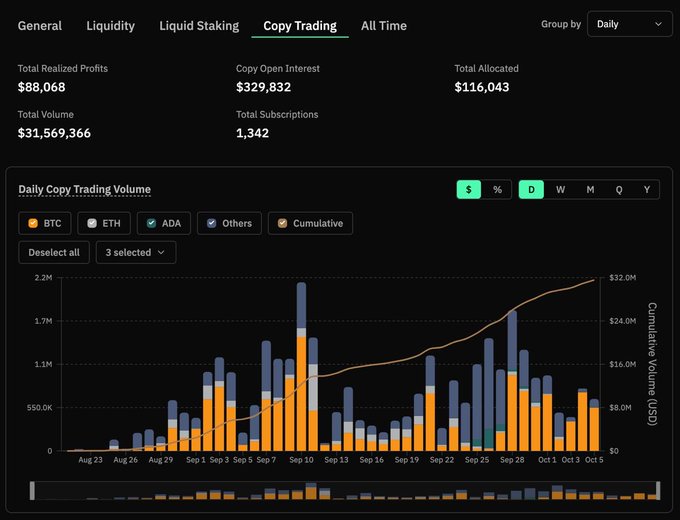The height and width of the screenshot is (520, 680).
Task: Select the W weekly interval
Action: coord(560,190)
